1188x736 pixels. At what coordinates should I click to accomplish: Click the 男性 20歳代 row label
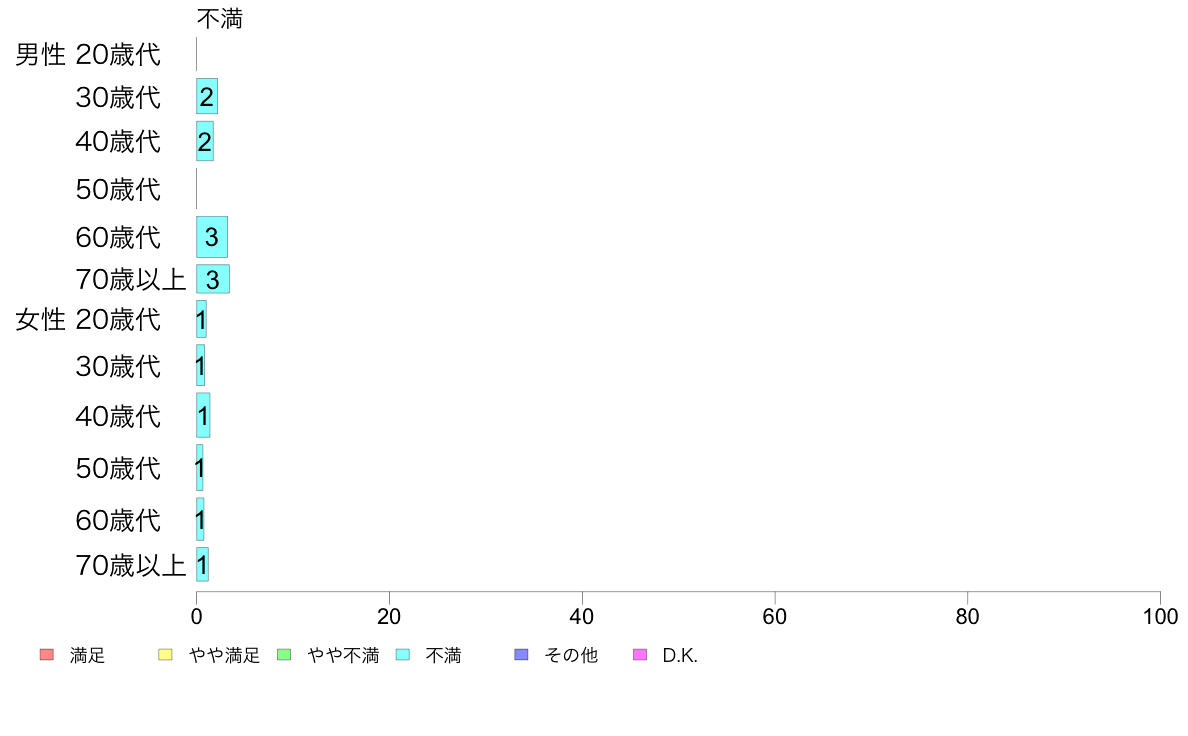[88, 55]
